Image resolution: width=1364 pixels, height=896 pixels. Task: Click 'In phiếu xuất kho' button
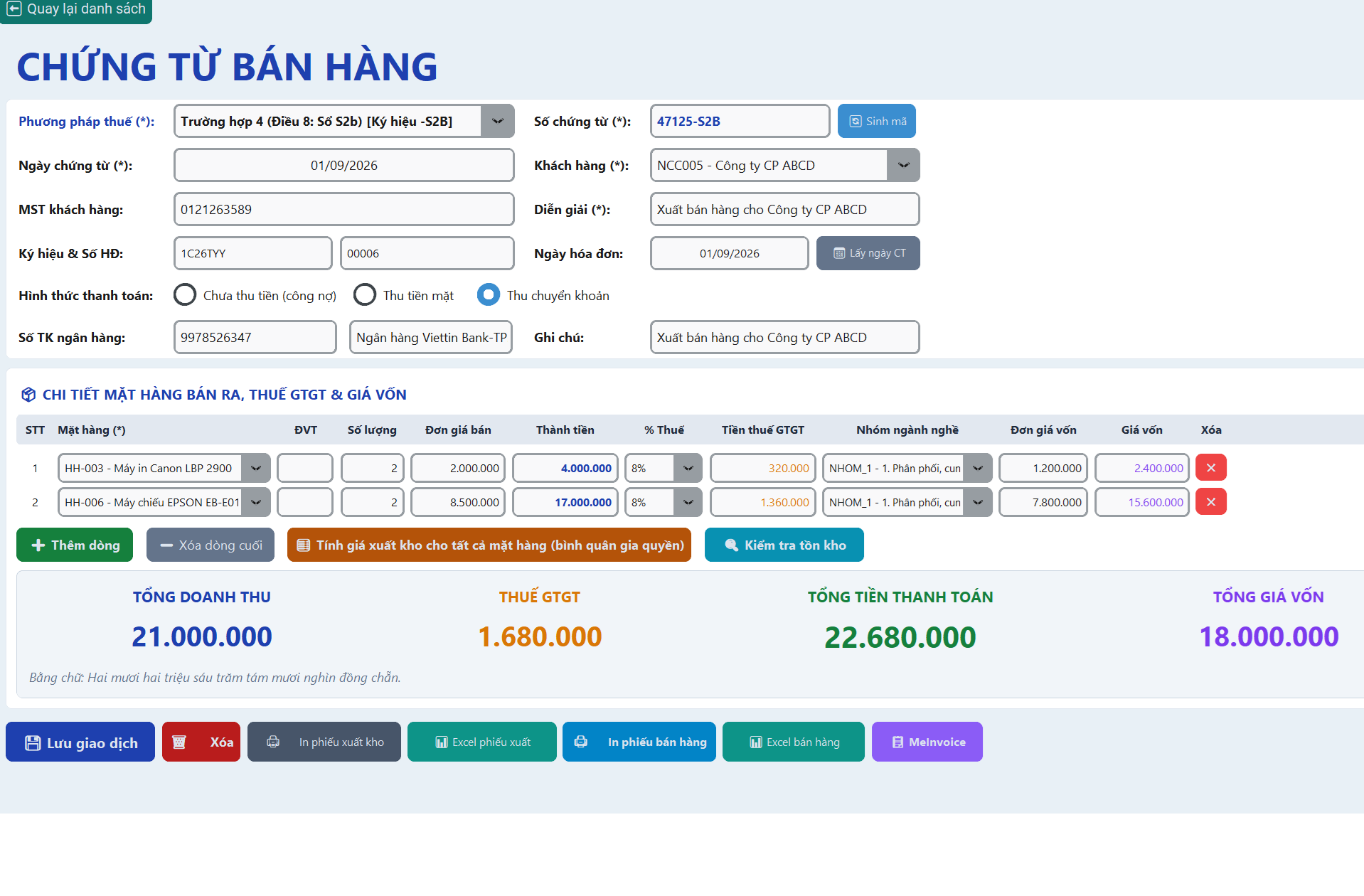324,742
